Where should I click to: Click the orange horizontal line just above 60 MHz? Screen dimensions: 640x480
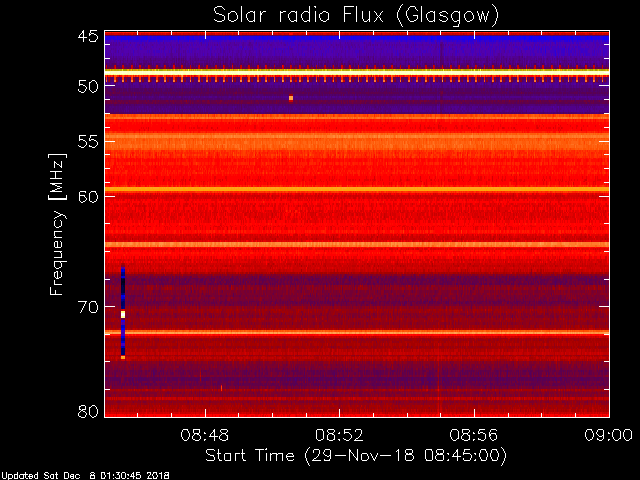click(357, 189)
